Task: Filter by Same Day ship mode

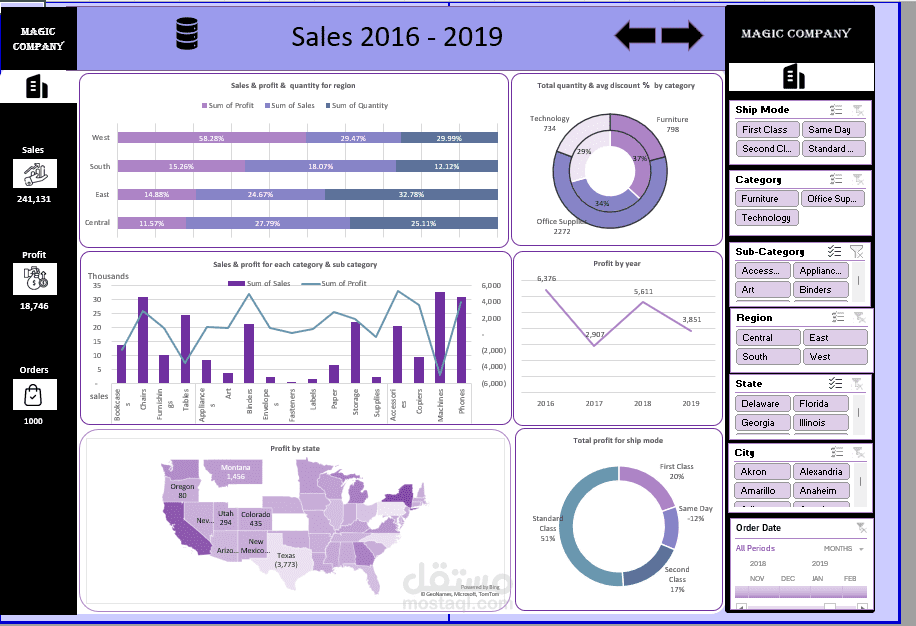Action: (833, 130)
